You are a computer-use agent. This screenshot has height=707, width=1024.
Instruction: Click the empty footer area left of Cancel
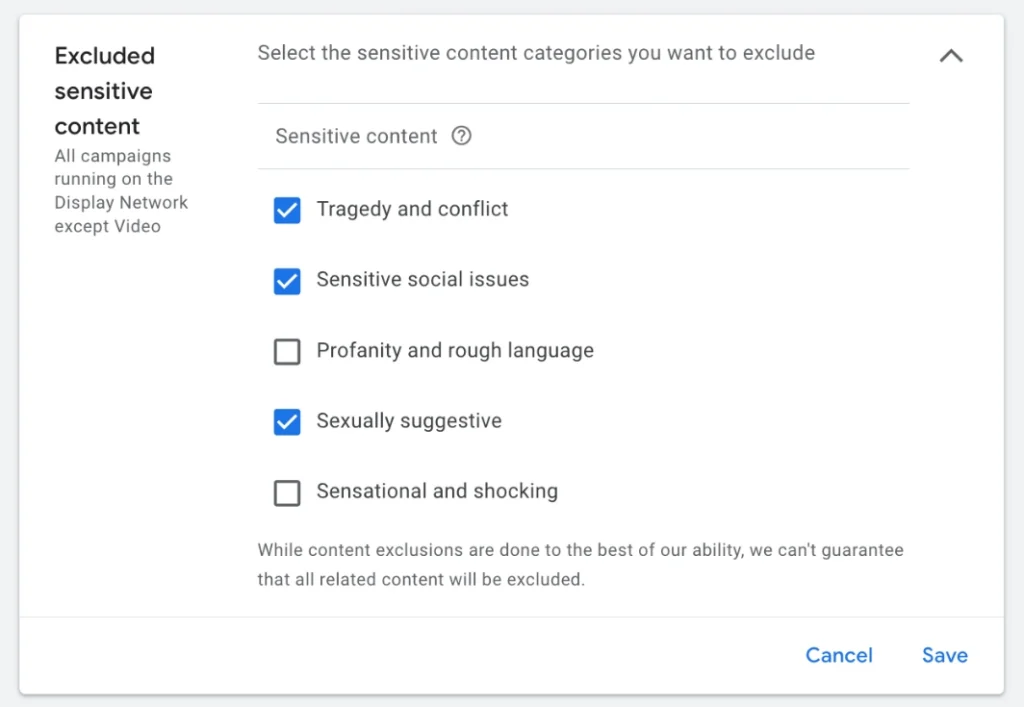pos(400,655)
